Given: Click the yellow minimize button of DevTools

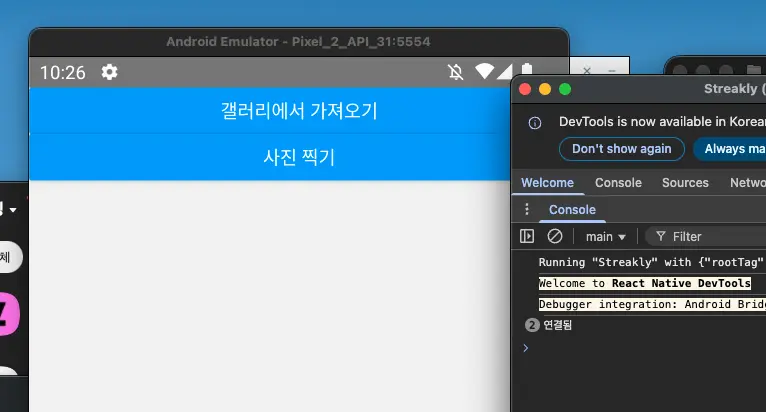Looking at the screenshot, I should 545,89.
